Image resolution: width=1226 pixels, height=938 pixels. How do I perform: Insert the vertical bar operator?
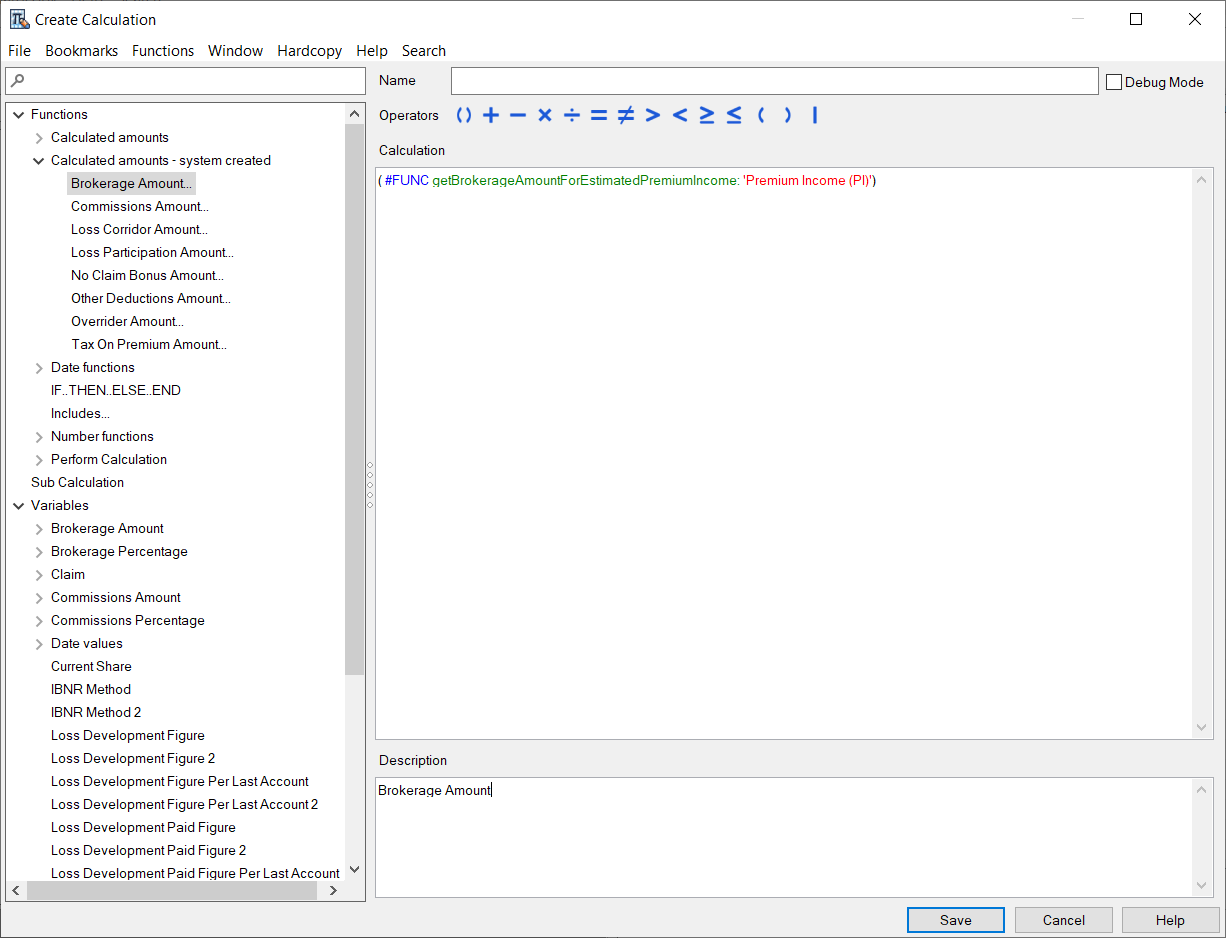click(x=814, y=116)
